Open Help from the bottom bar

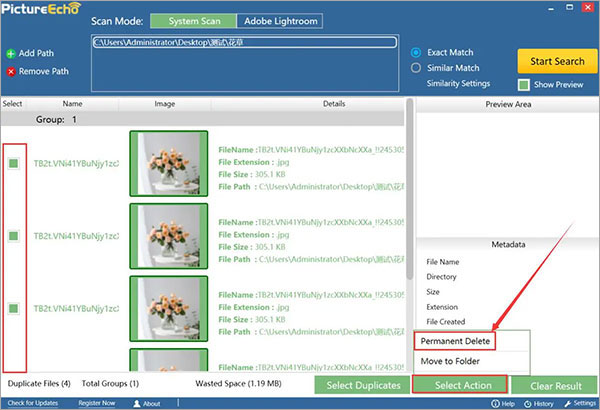(x=498, y=403)
